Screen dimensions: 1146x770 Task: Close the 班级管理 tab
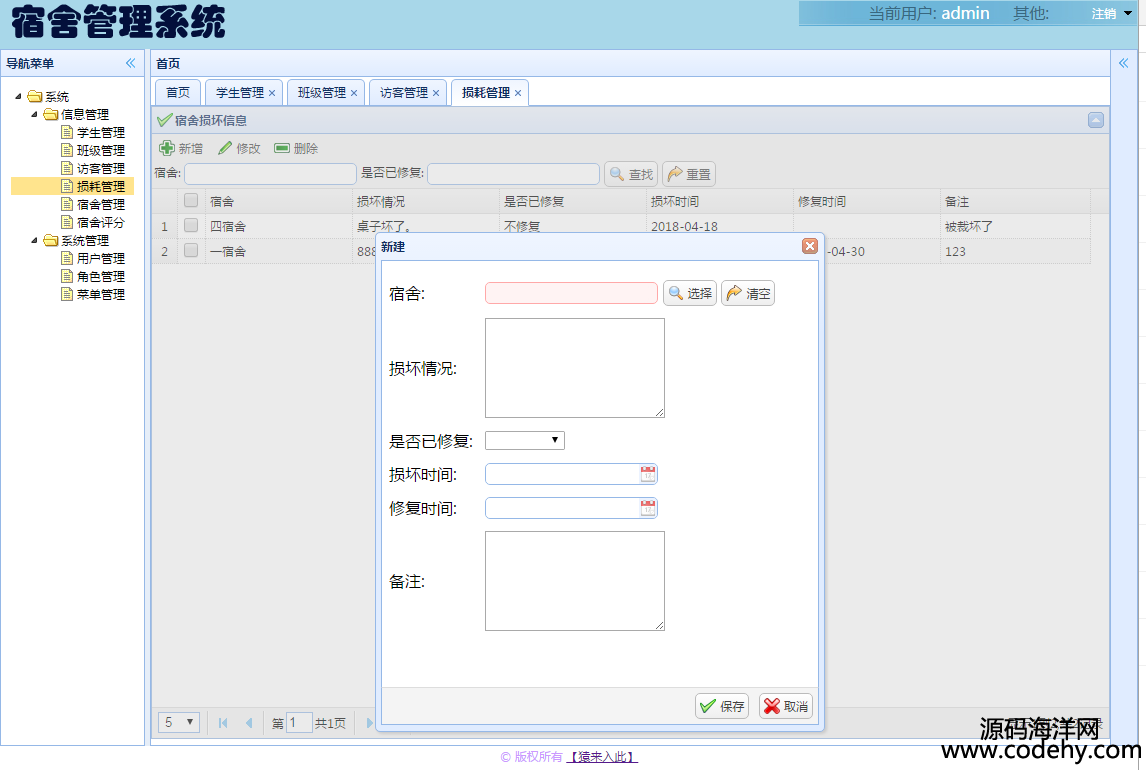354,93
